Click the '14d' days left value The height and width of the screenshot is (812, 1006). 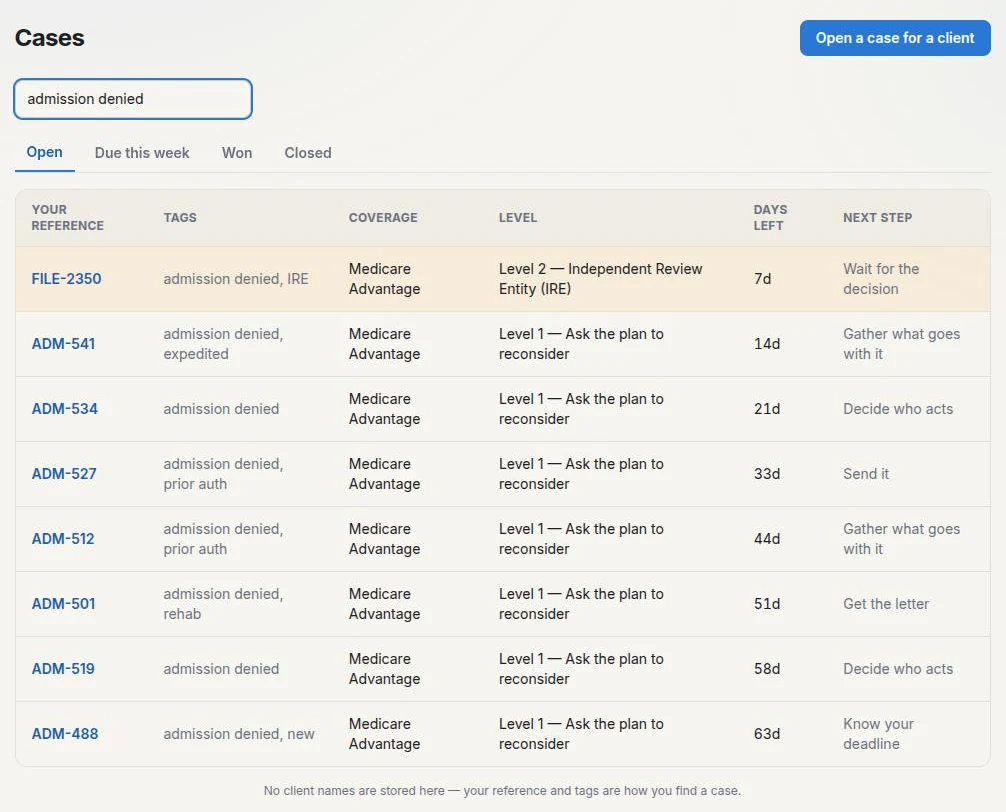pyautogui.click(x=767, y=344)
